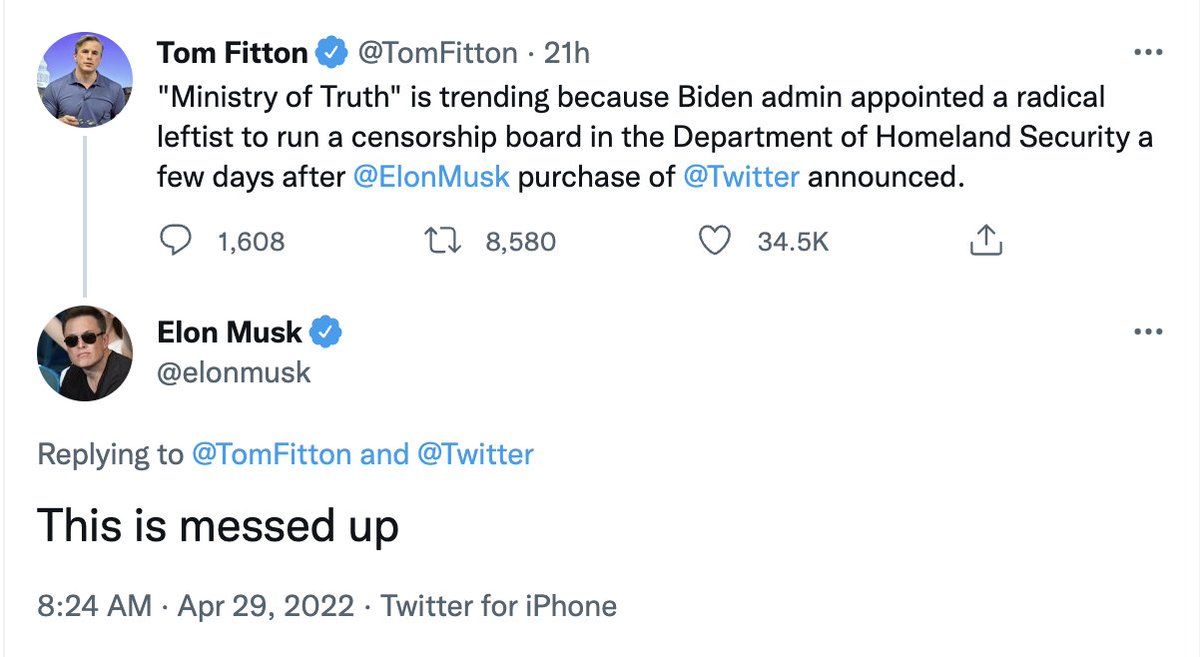
Task: Click Elon Musk's verified badge
Action: point(328,332)
